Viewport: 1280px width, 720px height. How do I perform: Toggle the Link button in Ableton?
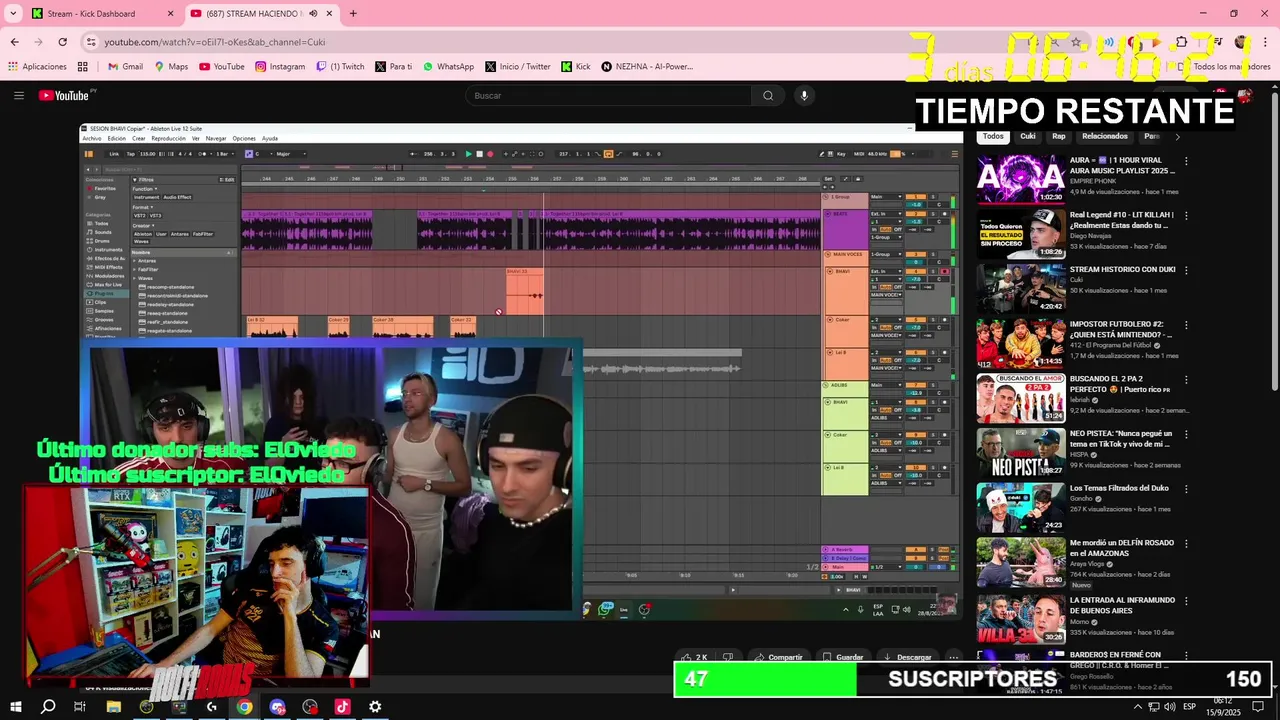[x=114, y=154]
